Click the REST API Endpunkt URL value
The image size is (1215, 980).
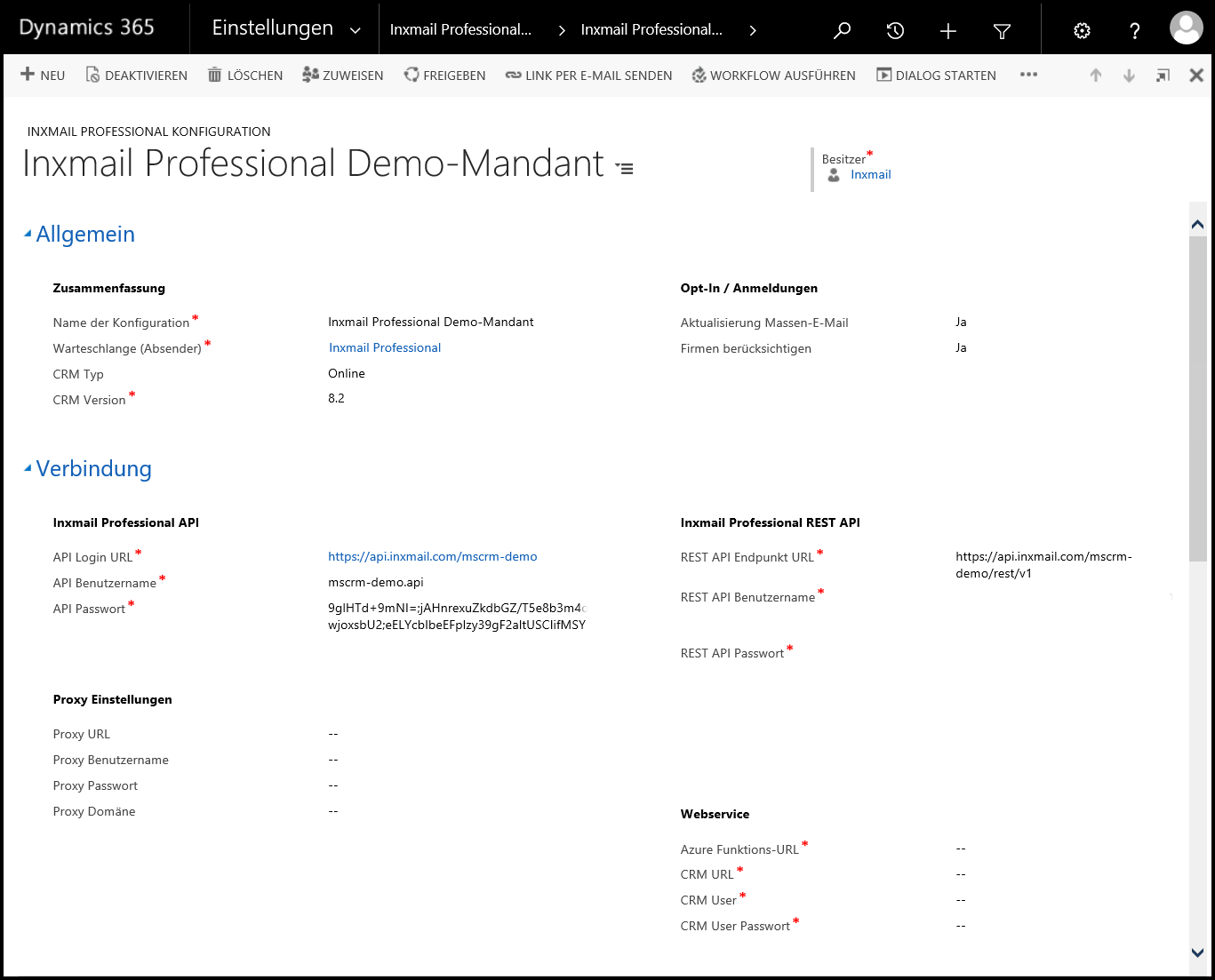click(x=1043, y=565)
